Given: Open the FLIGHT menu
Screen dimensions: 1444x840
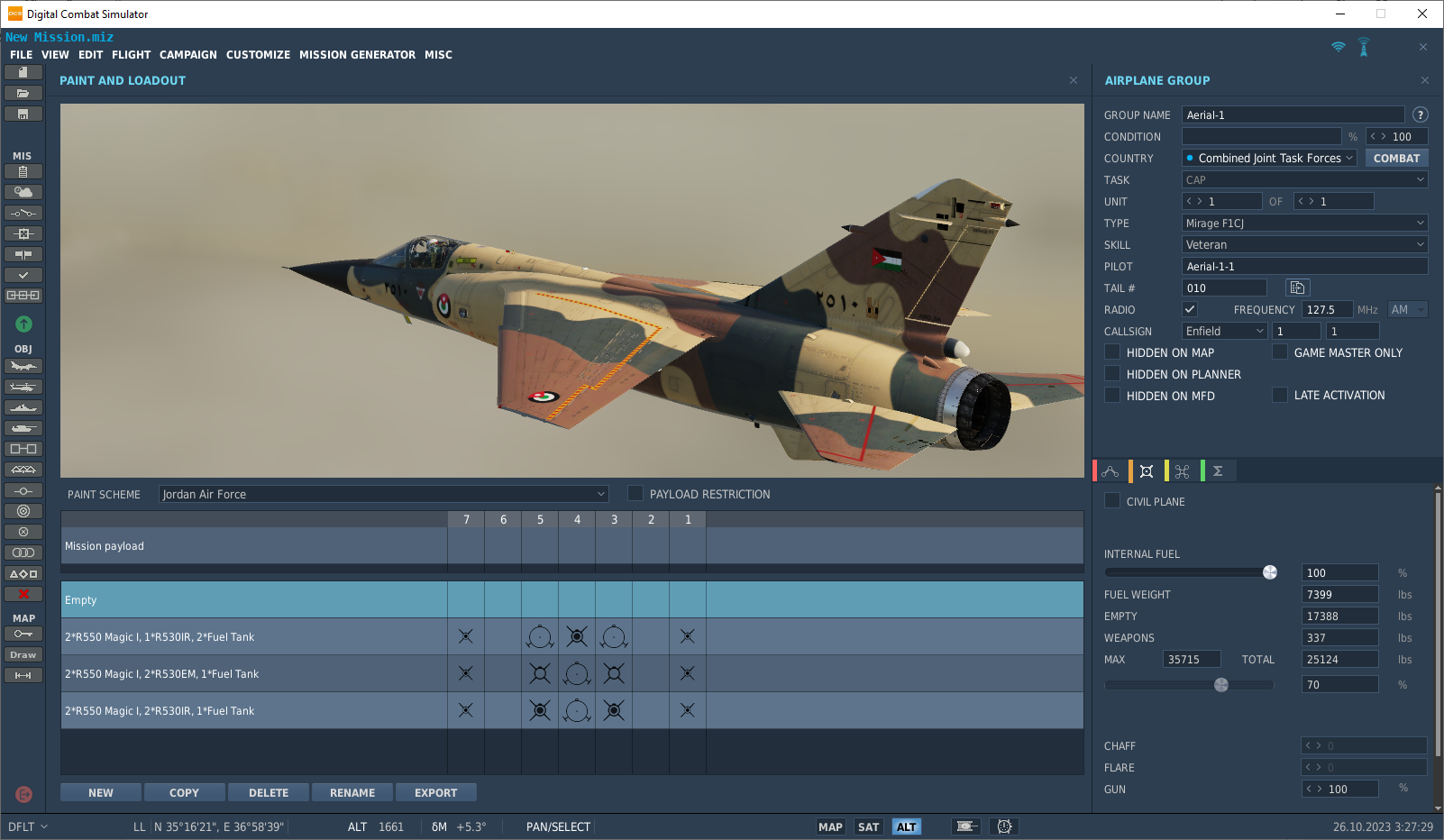Looking at the screenshot, I should click(131, 55).
